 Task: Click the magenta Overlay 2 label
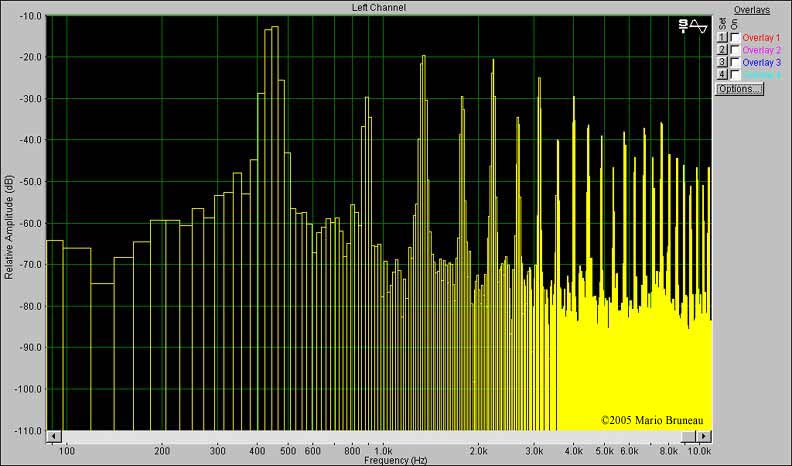pyautogui.click(x=761, y=50)
